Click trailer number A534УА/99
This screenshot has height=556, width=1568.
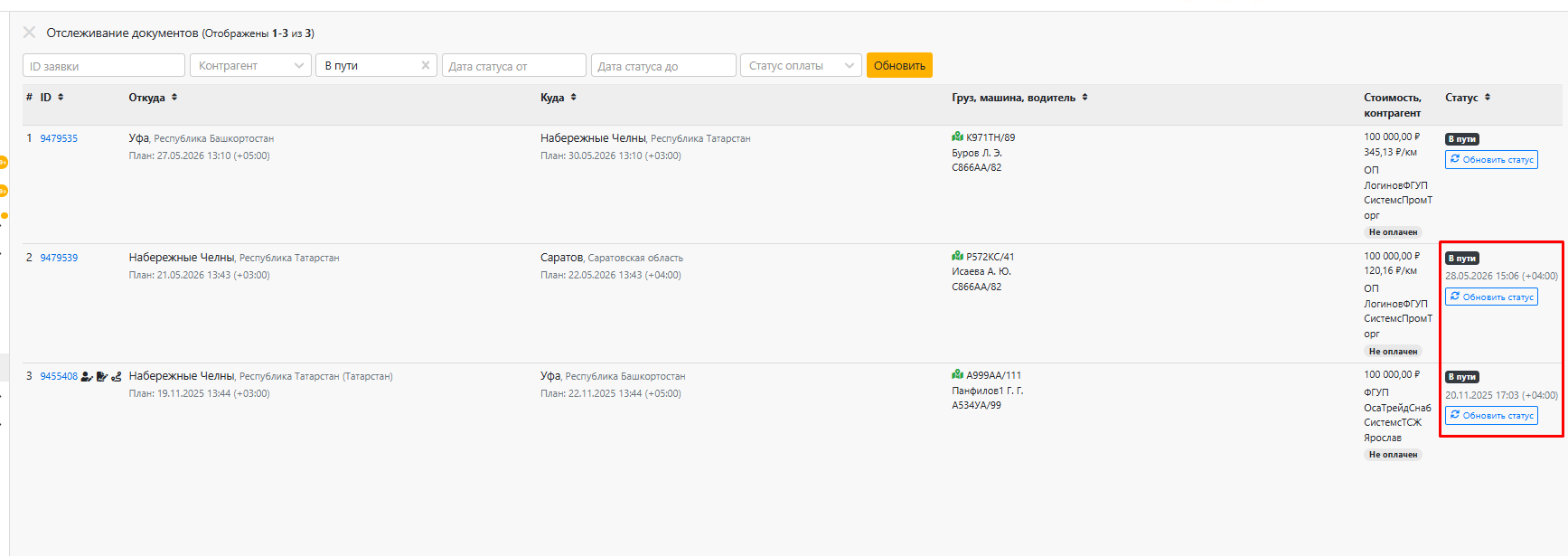click(976, 405)
